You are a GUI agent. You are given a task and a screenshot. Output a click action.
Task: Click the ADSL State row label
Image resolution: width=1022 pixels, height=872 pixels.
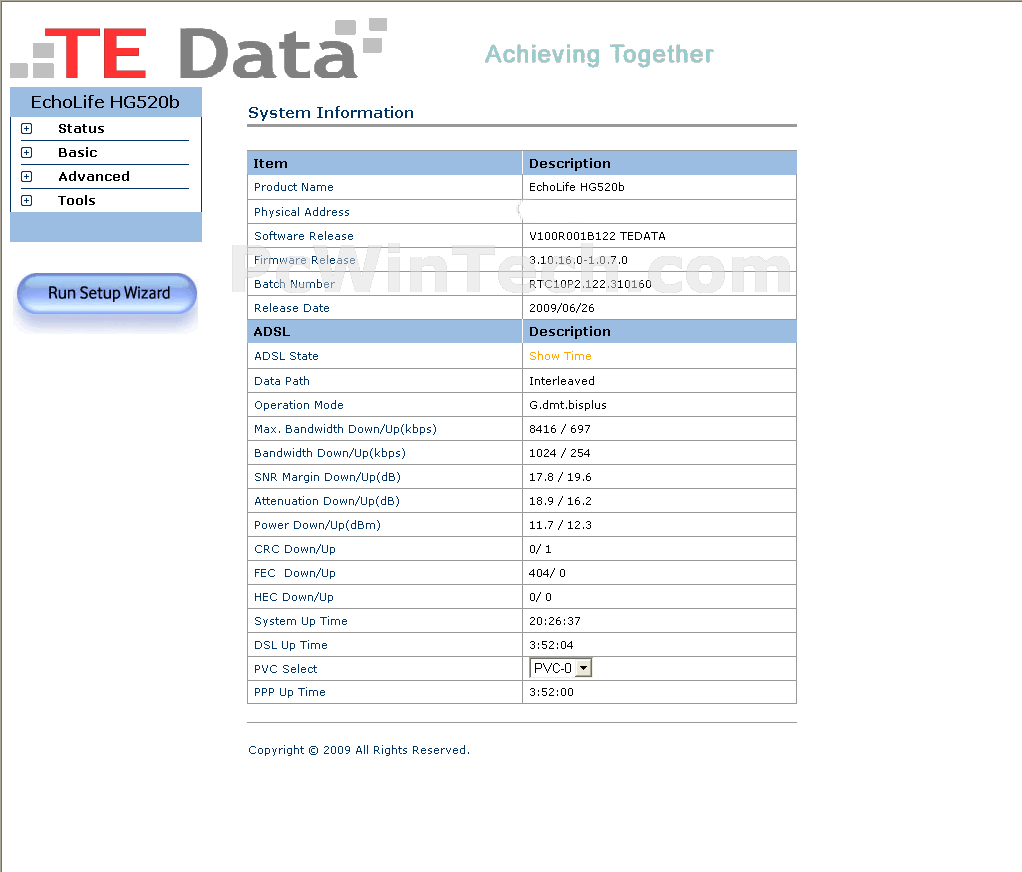pos(286,356)
